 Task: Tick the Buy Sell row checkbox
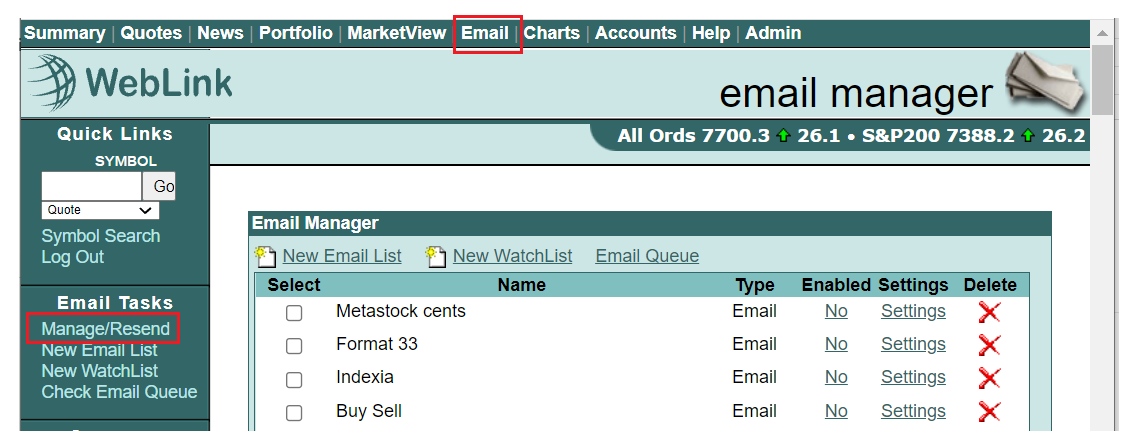pyautogui.click(x=294, y=413)
